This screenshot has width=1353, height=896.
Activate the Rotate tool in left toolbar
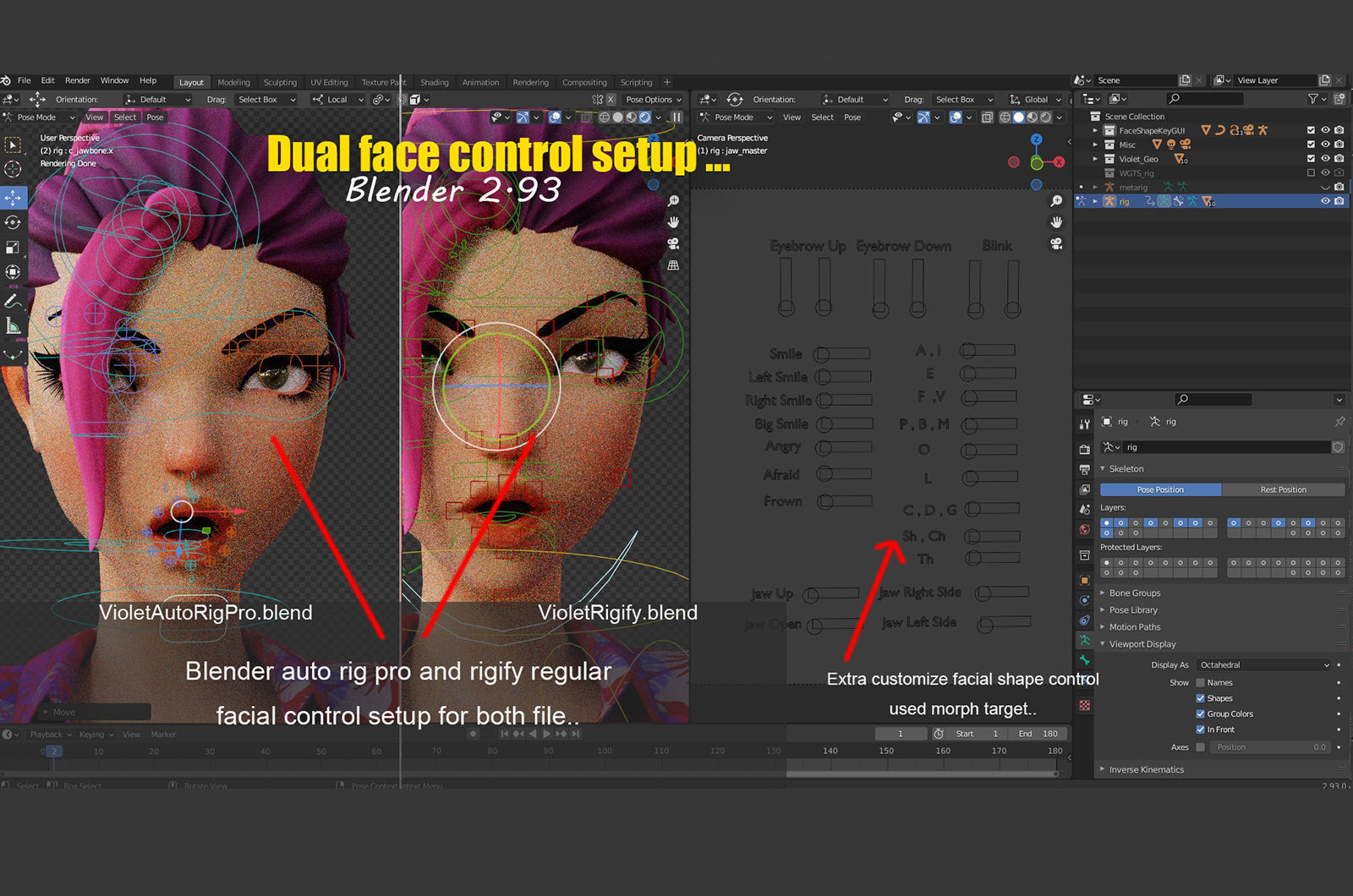[13, 222]
